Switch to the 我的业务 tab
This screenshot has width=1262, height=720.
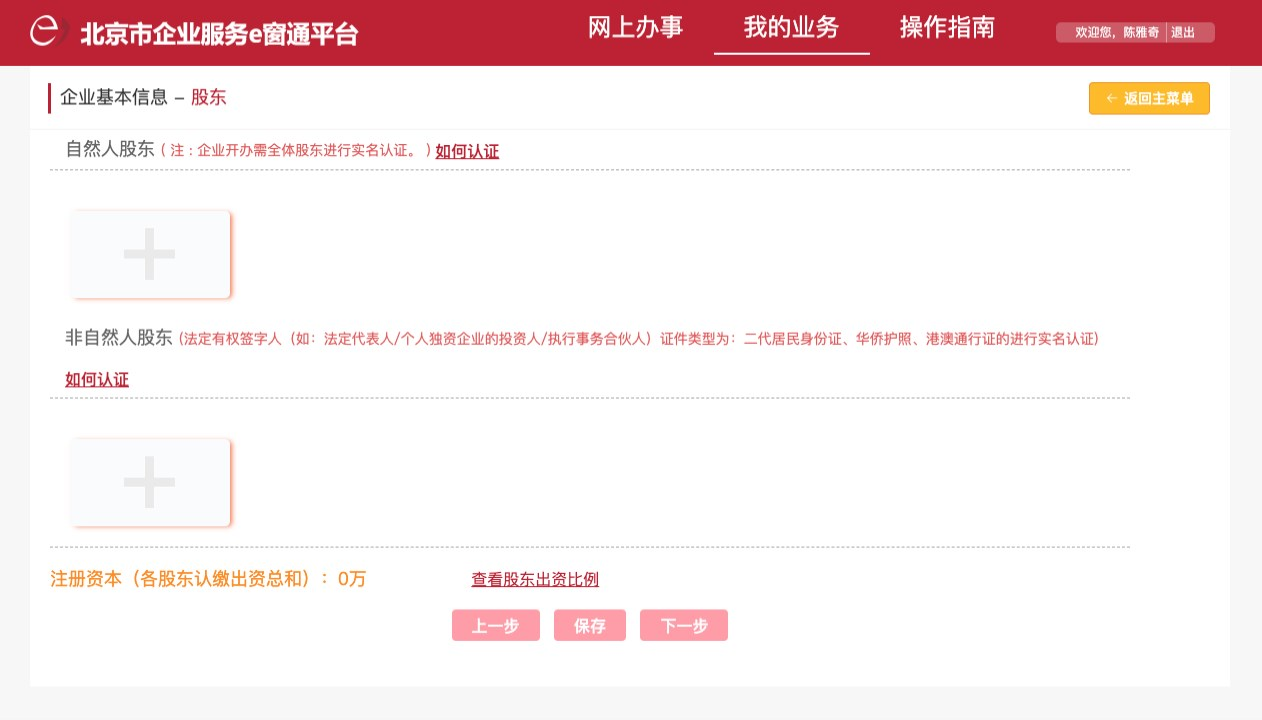click(x=791, y=28)
